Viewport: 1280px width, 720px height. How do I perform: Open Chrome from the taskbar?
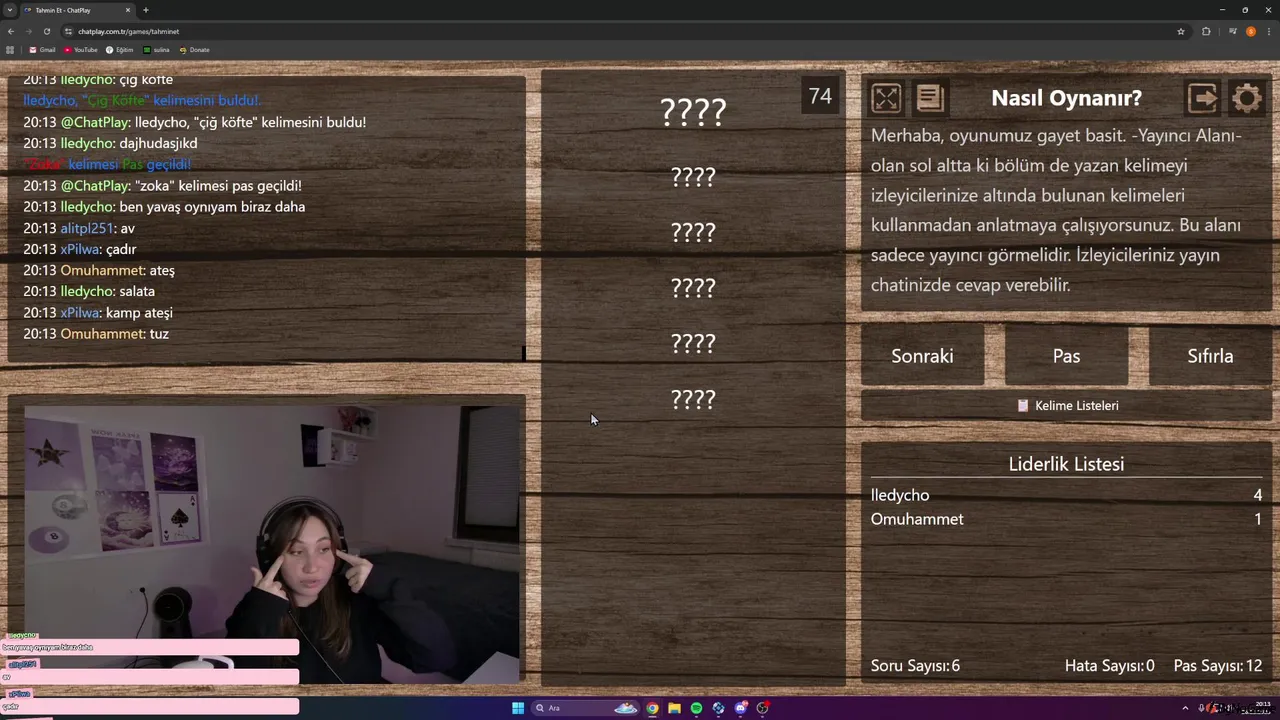pyautogui.click(x=652, y=708)
